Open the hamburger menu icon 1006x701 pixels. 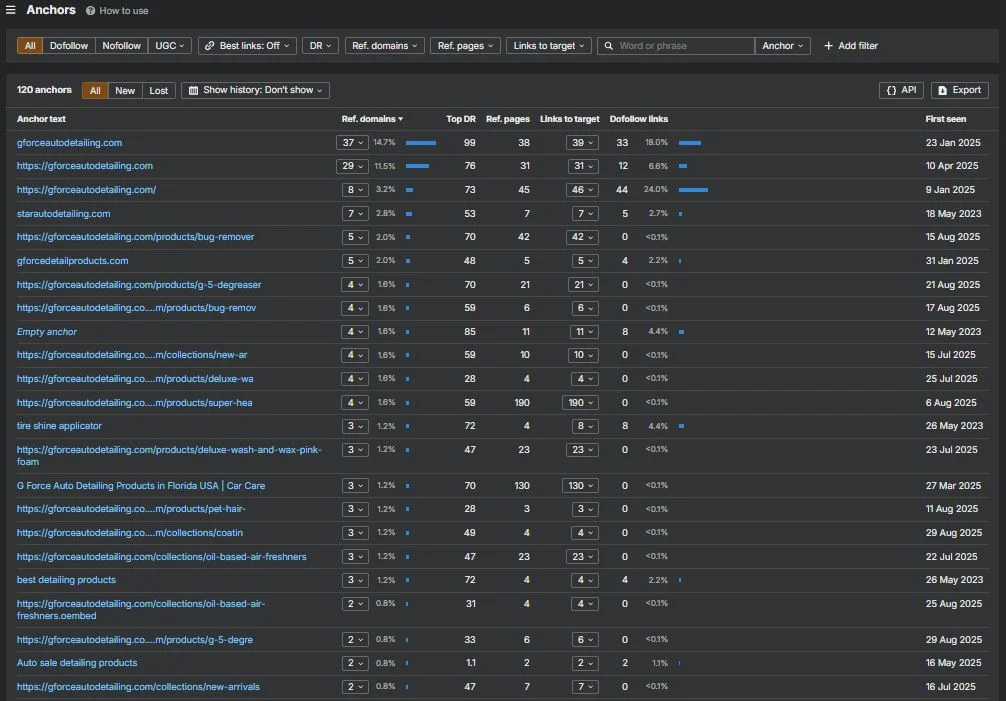click(10, 10)
